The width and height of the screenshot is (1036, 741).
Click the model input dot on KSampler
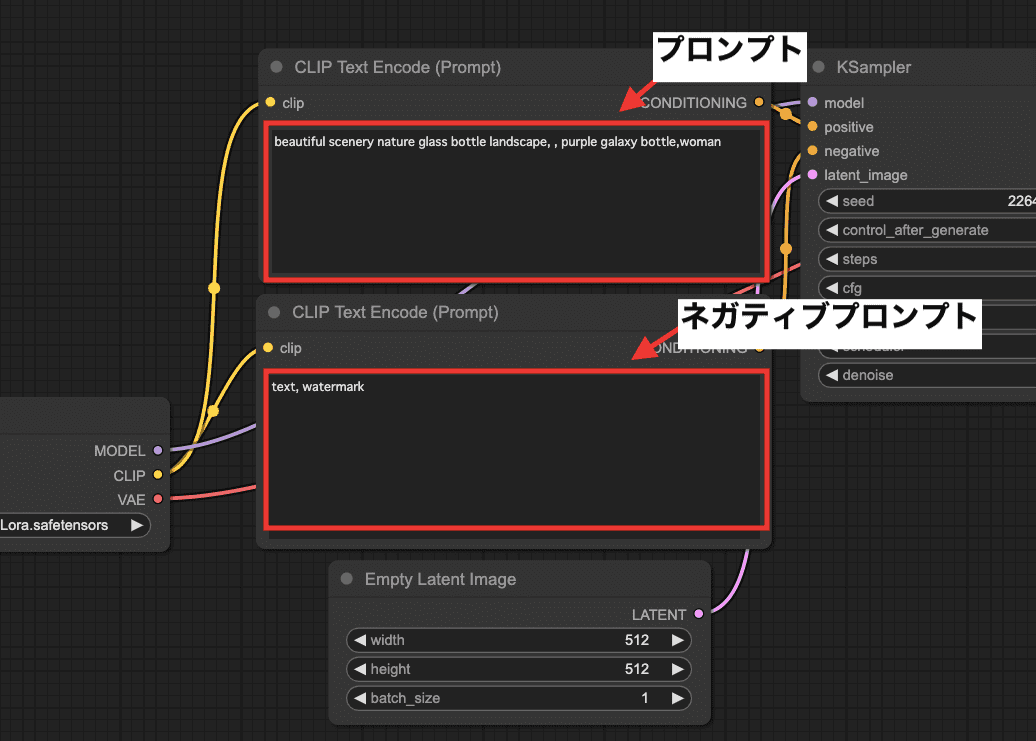tap(811, 102)
